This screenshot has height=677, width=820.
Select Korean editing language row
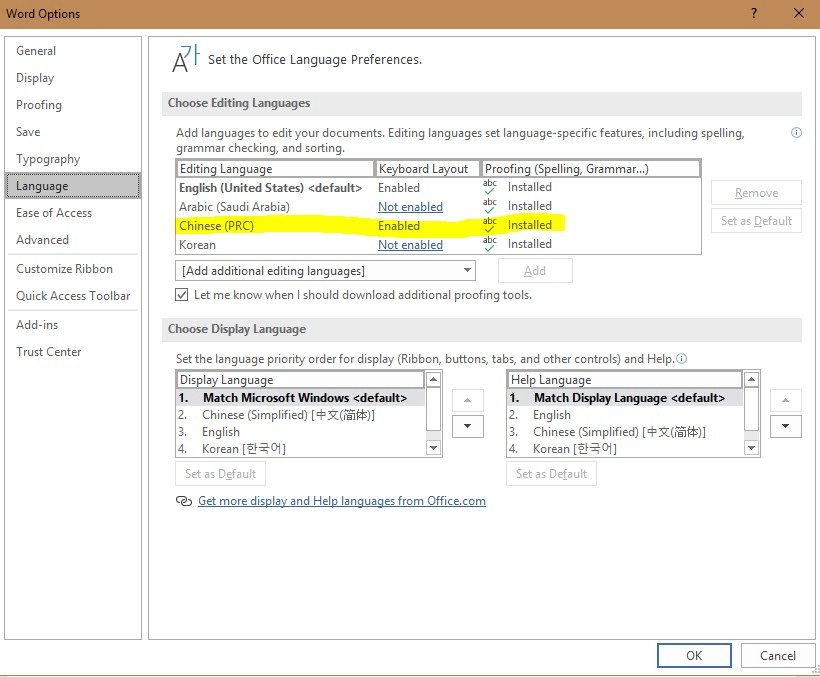(x=438, y=244)
